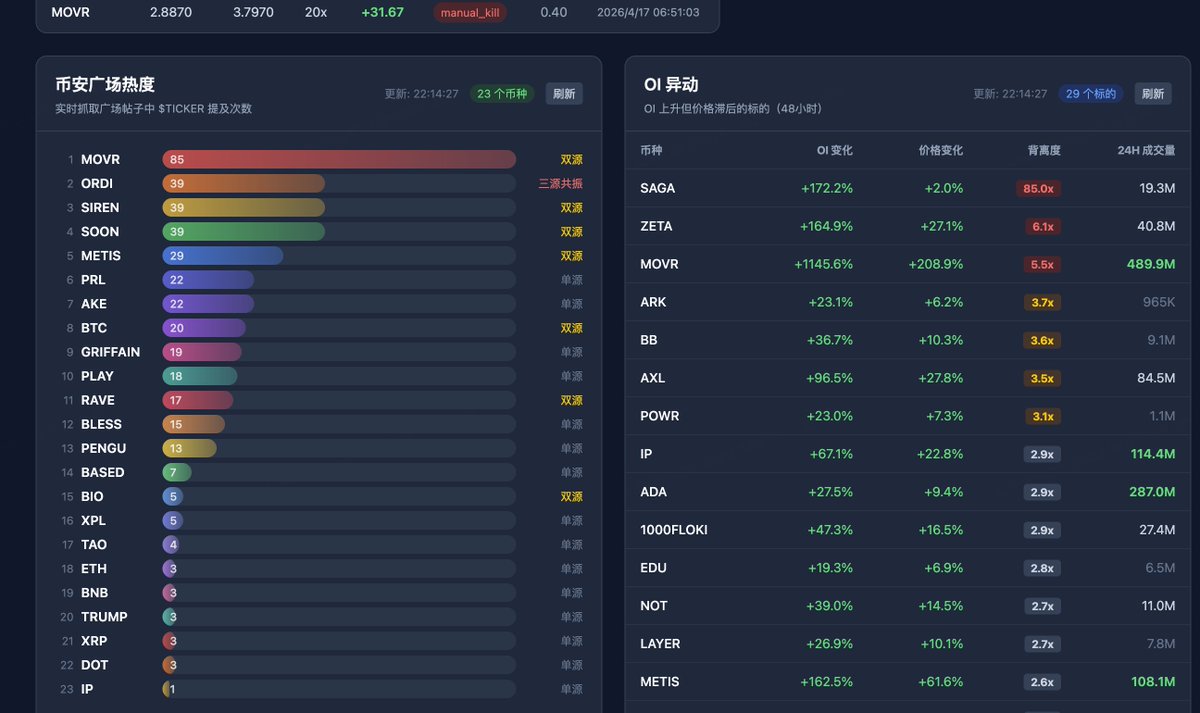Click the POWR row in OI table

tap(908, 416)
